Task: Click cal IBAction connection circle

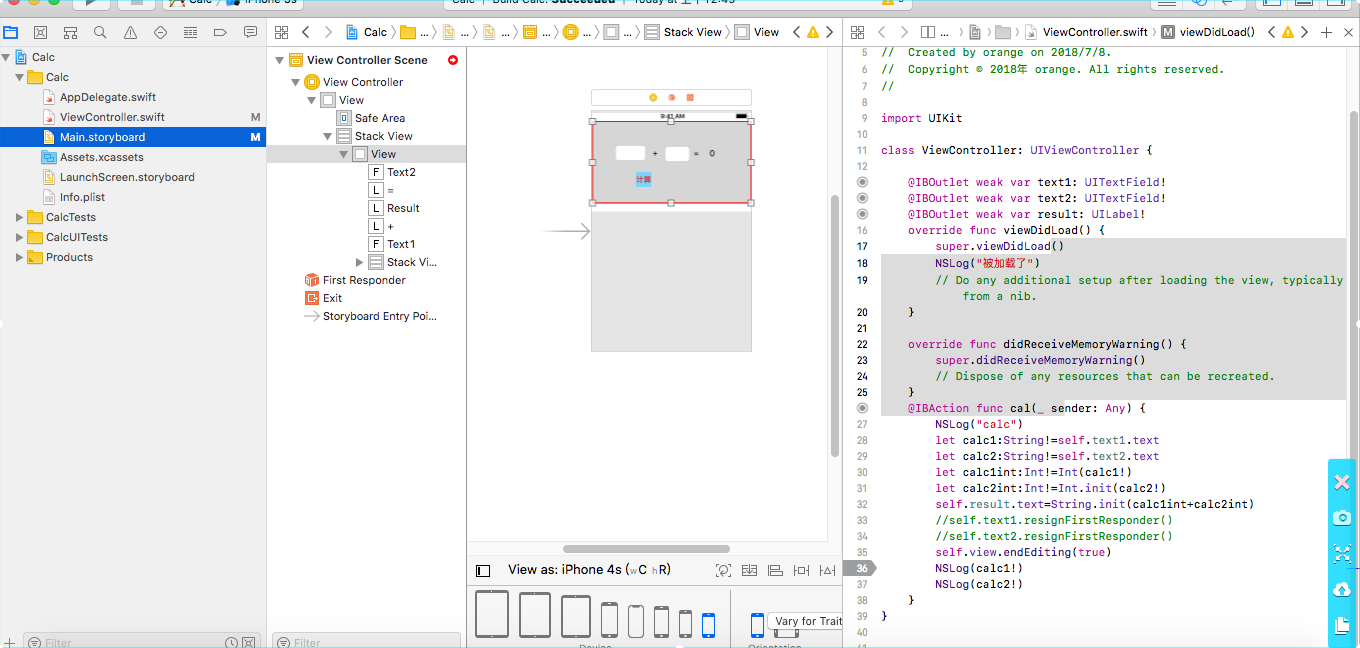Action: pos(861,408)
